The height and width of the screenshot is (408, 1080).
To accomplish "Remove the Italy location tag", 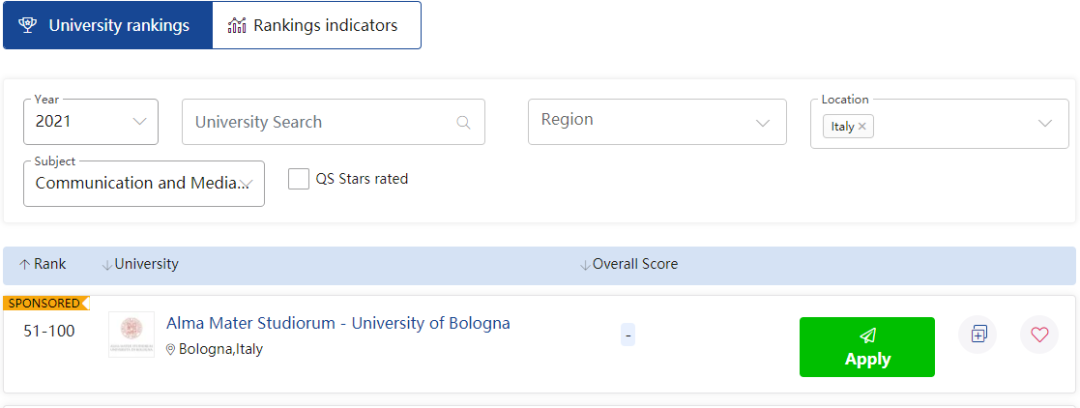I will tap(862, 127).
